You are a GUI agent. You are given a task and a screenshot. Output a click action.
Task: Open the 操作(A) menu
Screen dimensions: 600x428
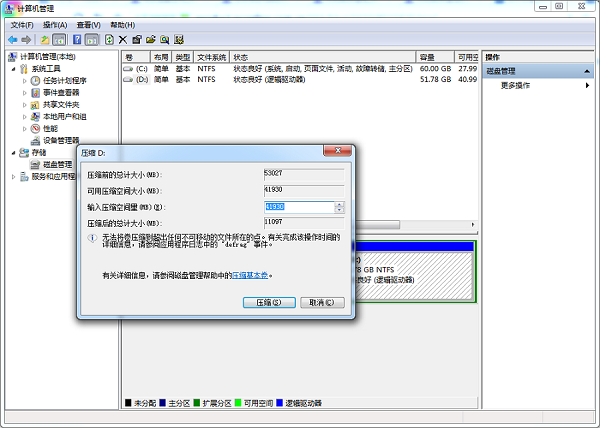(x=55, y=24)
